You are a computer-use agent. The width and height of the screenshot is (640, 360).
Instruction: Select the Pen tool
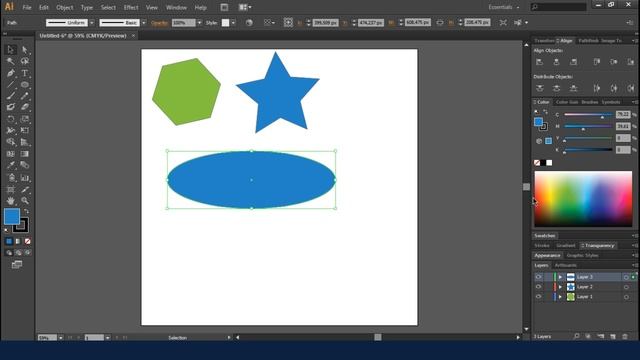11,73
